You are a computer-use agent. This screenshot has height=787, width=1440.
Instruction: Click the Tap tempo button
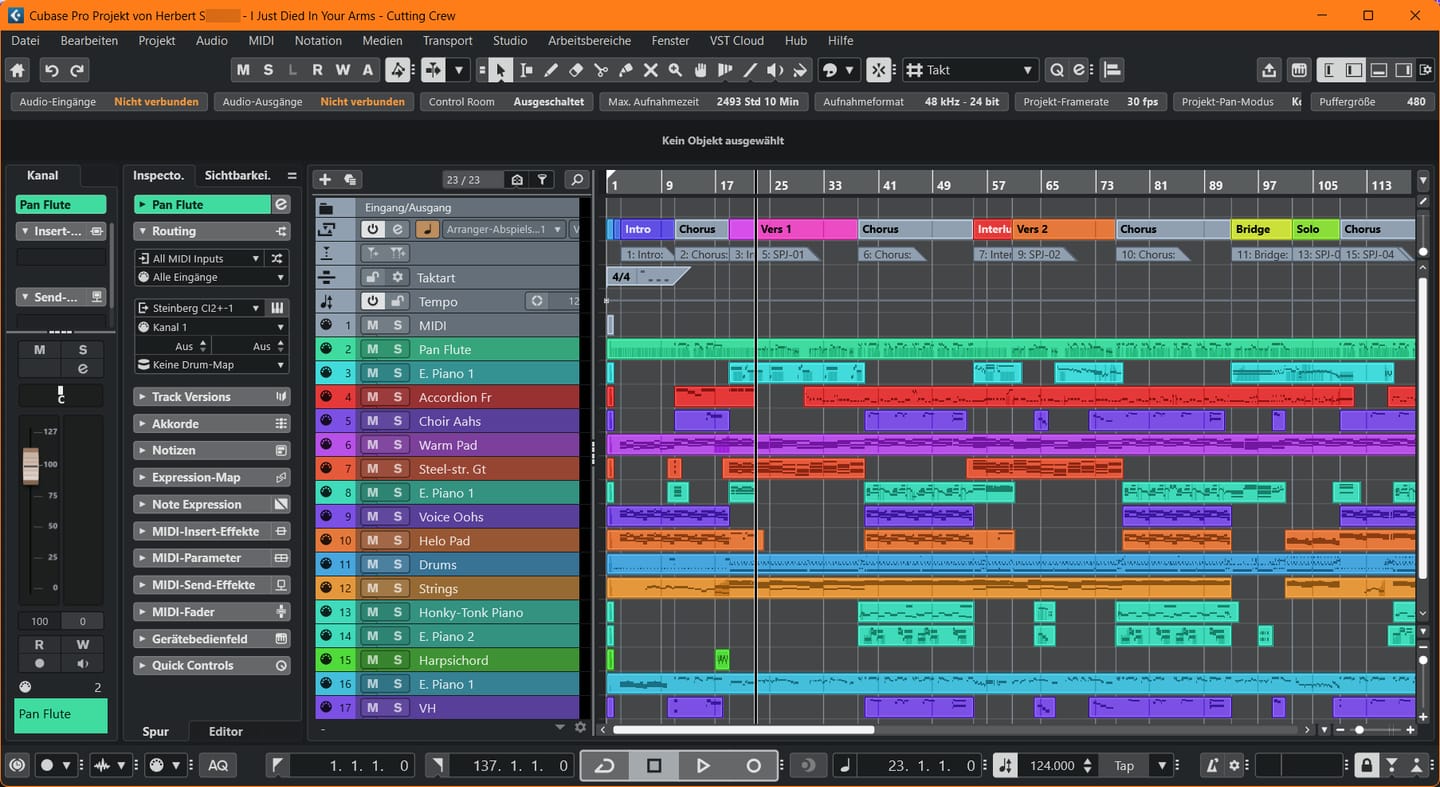(x=1124, y=766)
